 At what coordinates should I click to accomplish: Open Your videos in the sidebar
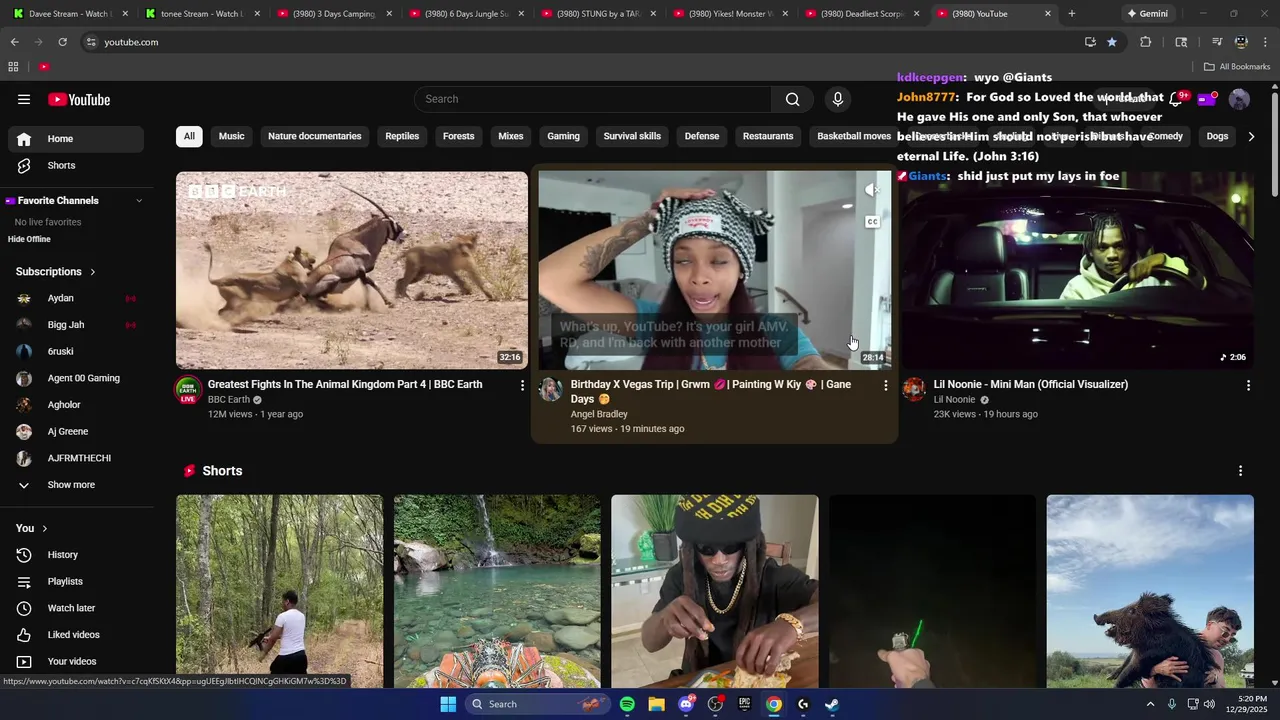tap(76, 661)
